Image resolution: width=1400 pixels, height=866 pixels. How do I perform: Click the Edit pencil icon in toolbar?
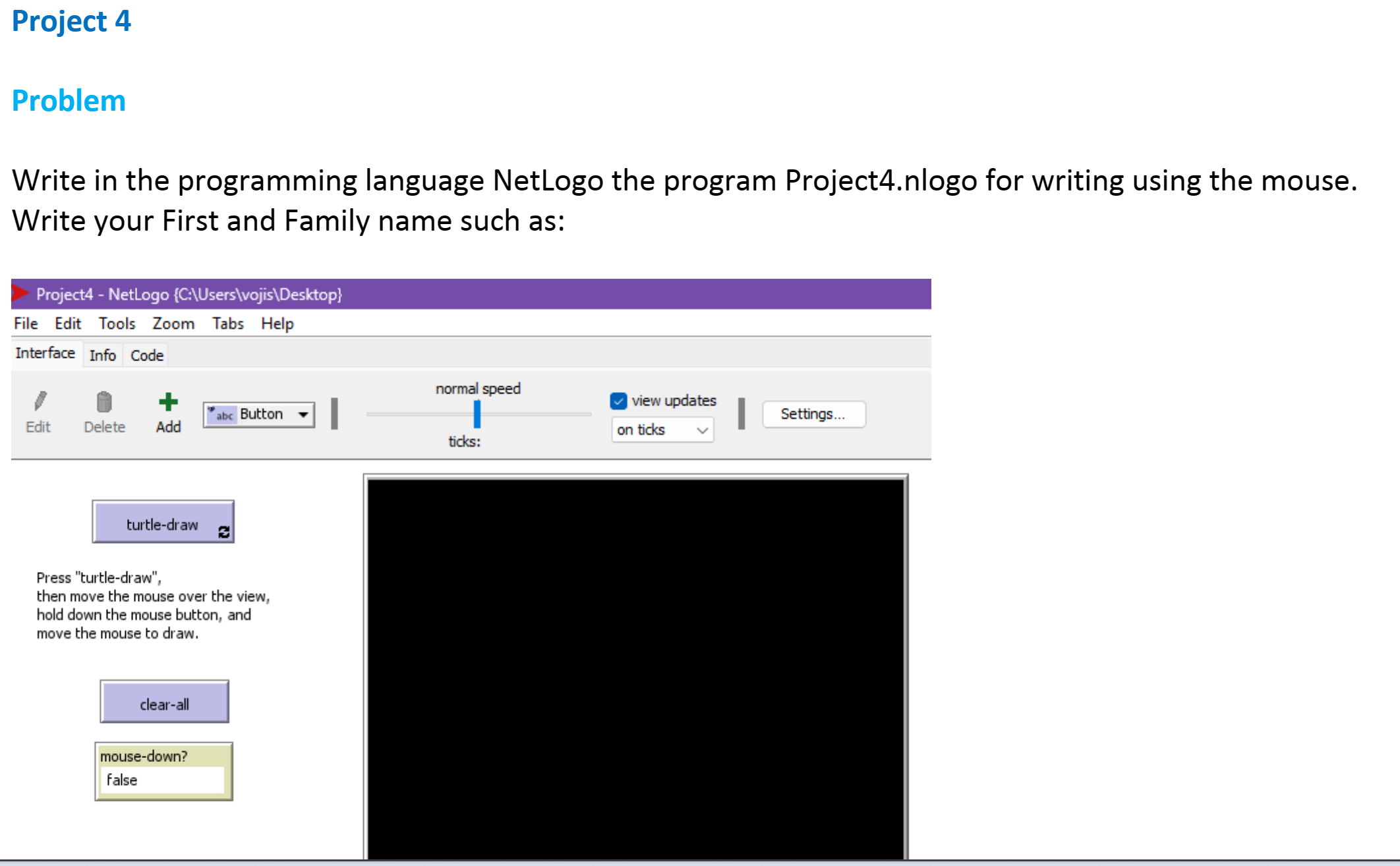[40, 401]
